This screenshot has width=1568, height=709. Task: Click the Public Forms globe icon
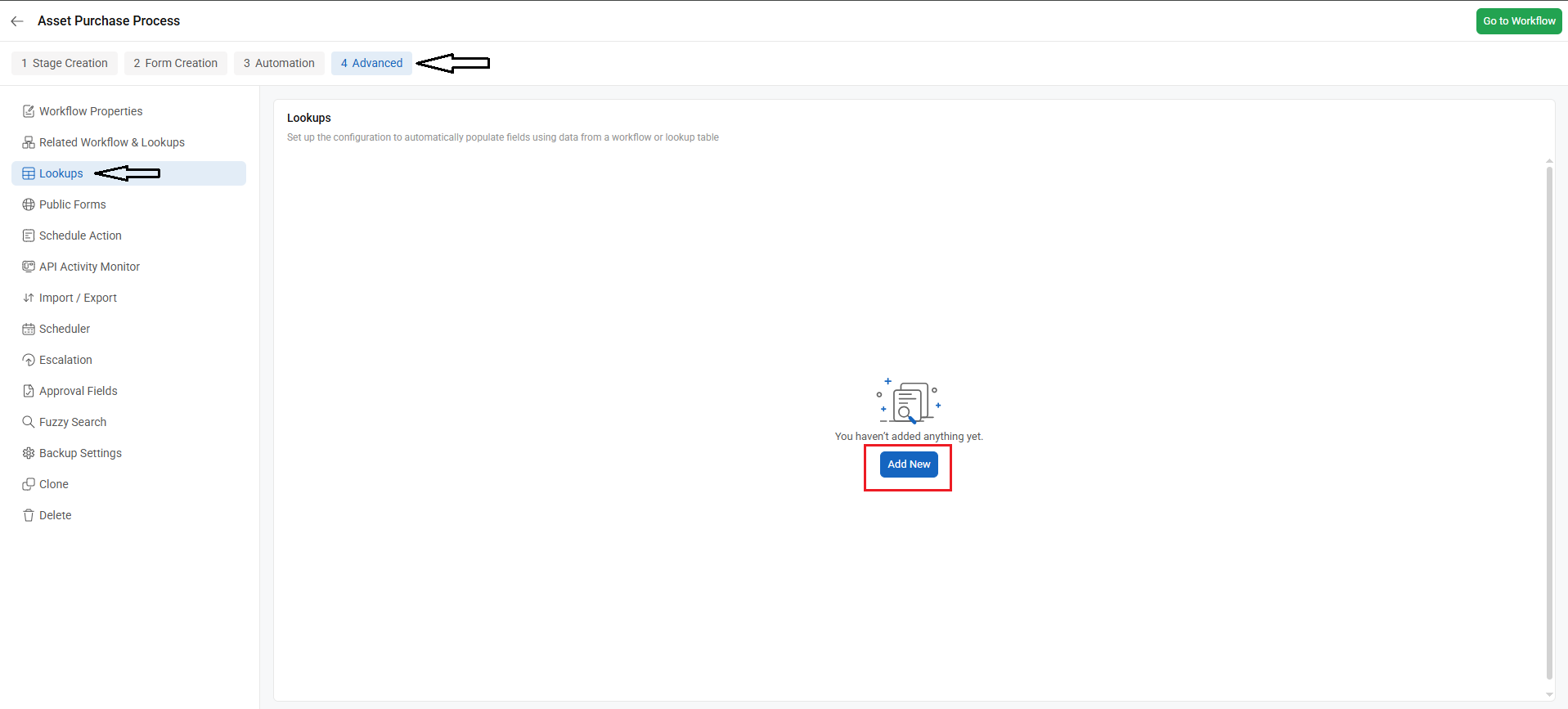[29, 204]
